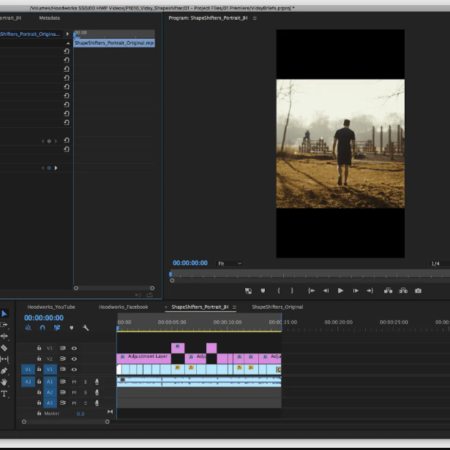Image resolution: width=450 pixels, height=450 pixels.
Task: Open timeline display settings wrench
Action: point(86,328)
